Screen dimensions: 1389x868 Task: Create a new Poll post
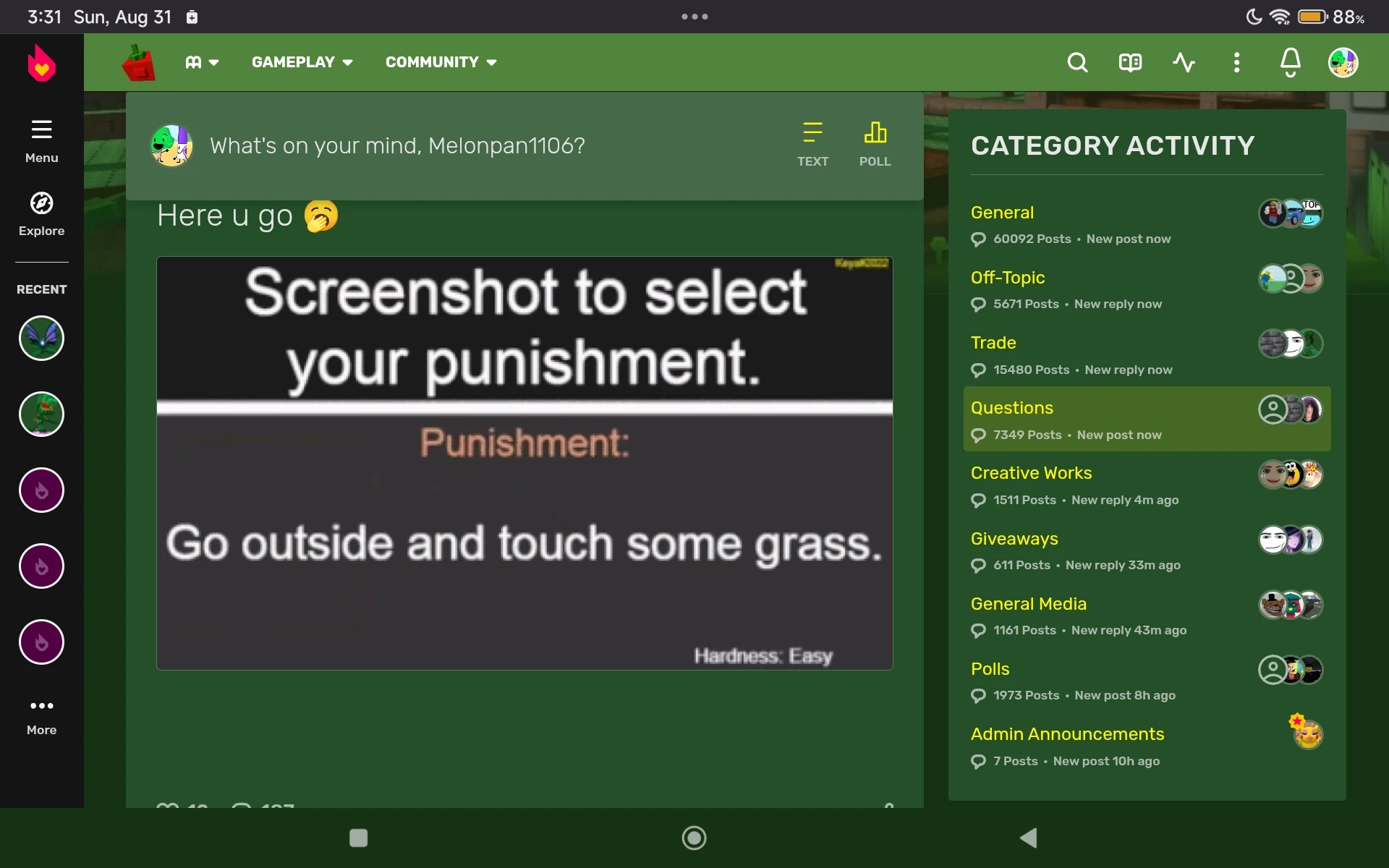pyautogui.click(x=875, y=144)
